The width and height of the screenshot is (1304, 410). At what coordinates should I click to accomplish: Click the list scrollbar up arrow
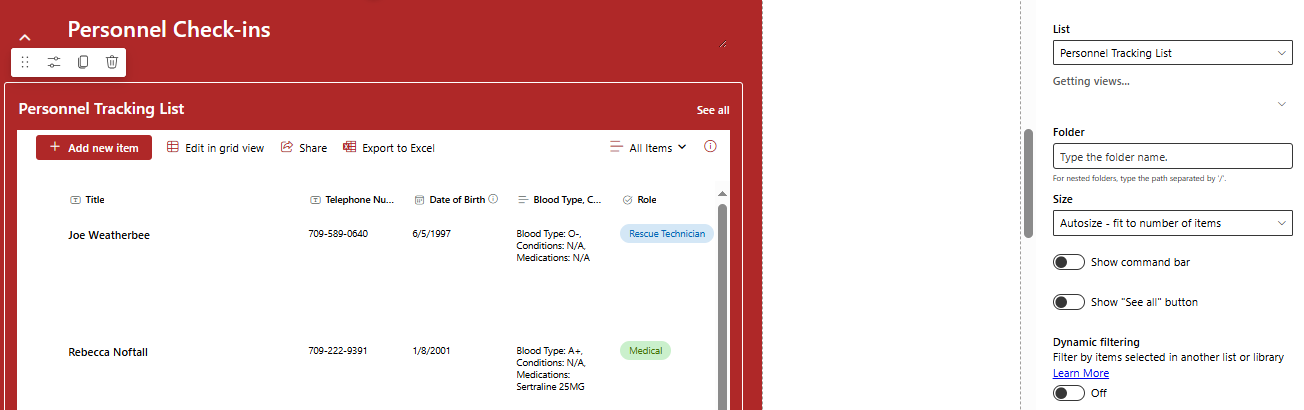click(722, 193)
